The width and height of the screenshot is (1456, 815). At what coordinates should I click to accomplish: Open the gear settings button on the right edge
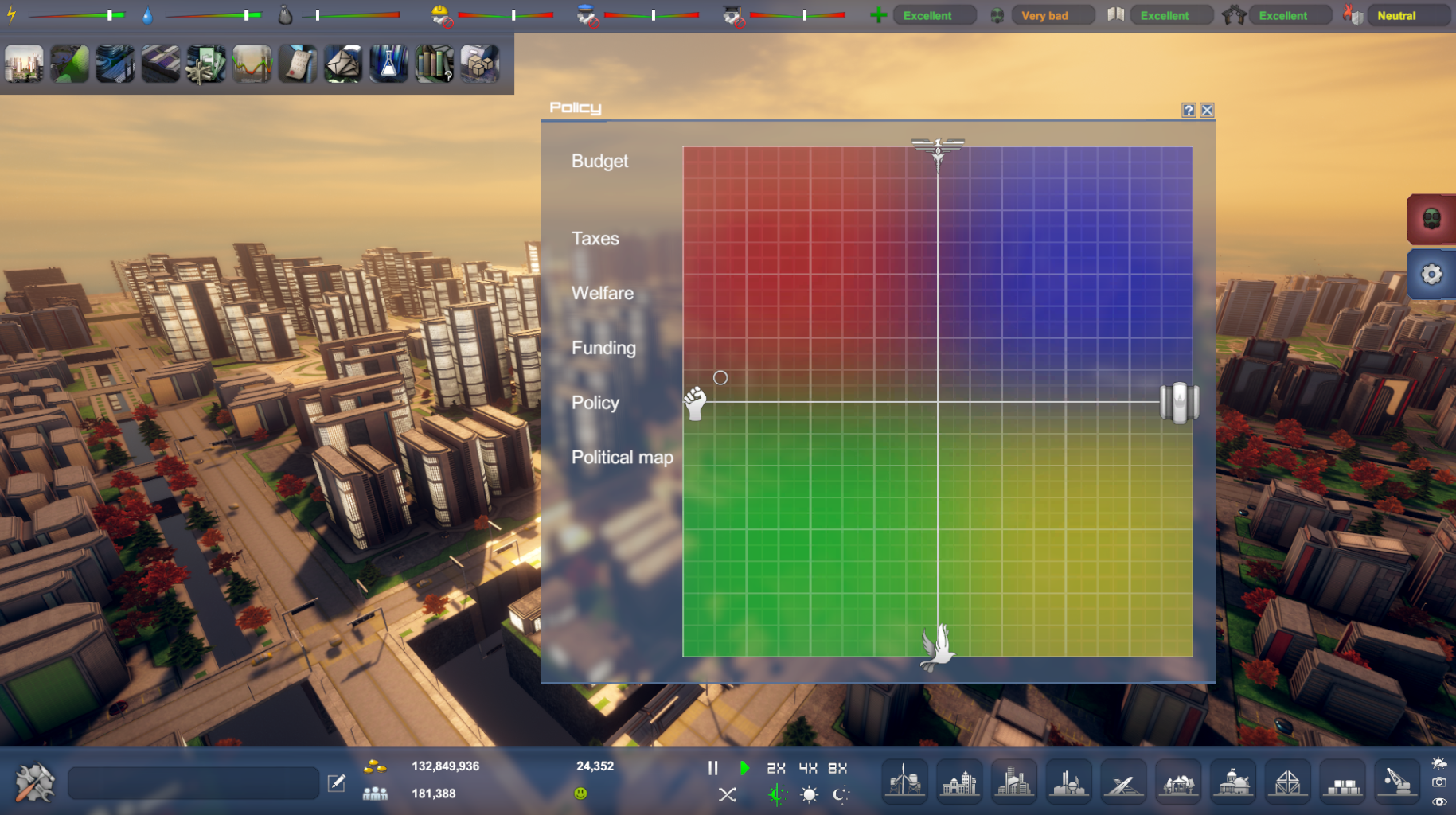[x=1431, y=275]
